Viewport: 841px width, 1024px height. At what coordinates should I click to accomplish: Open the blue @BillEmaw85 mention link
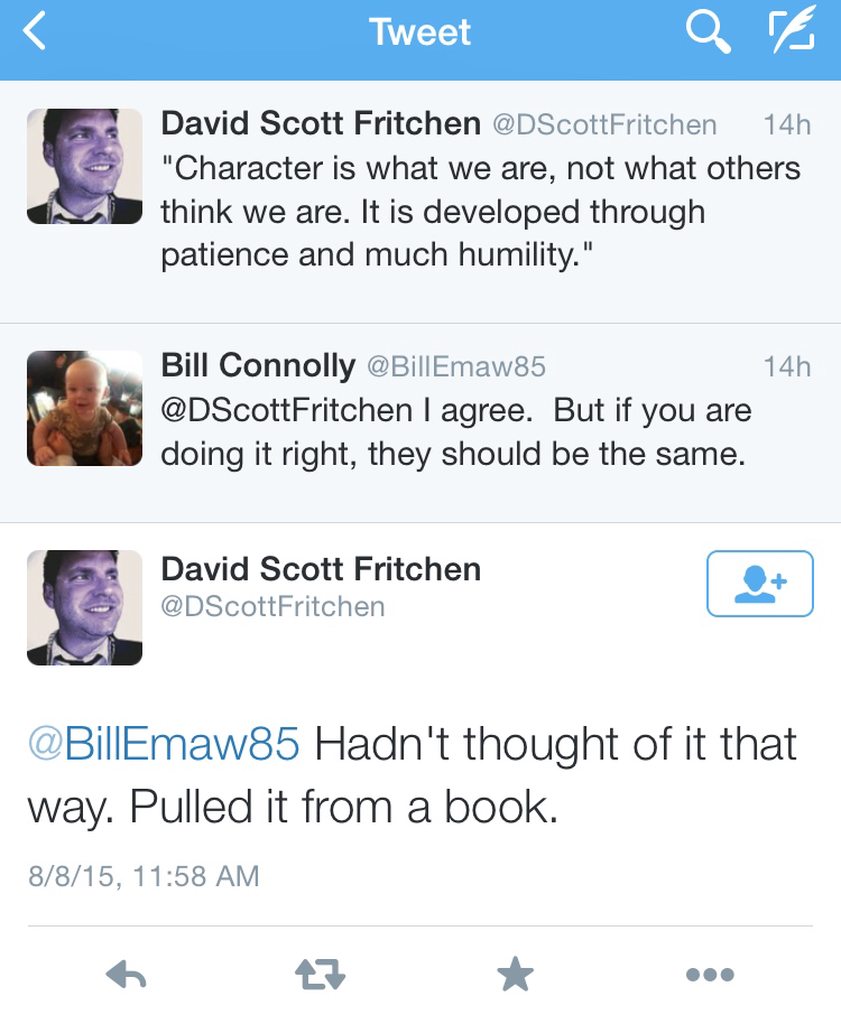tap(164, 743)
